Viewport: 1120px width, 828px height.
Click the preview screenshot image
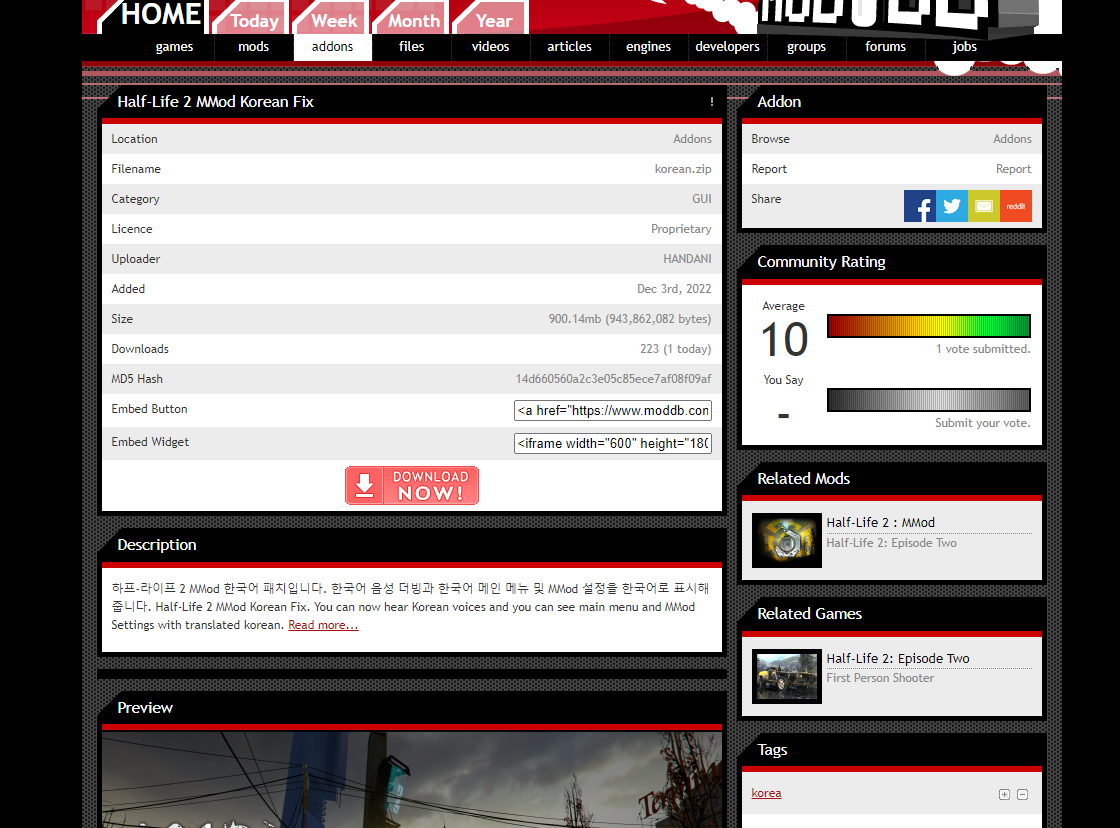[412, 779]
